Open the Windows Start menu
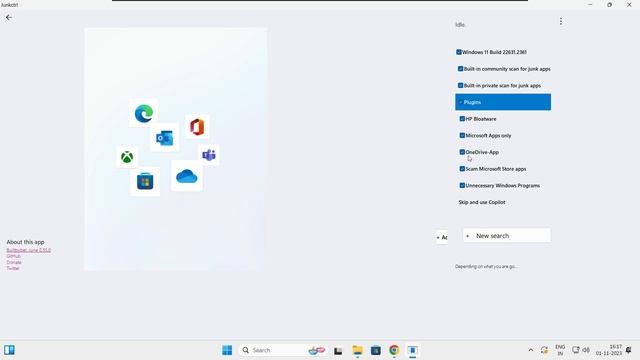The height and width of the screenshot is (360, 640). (227, 350)
